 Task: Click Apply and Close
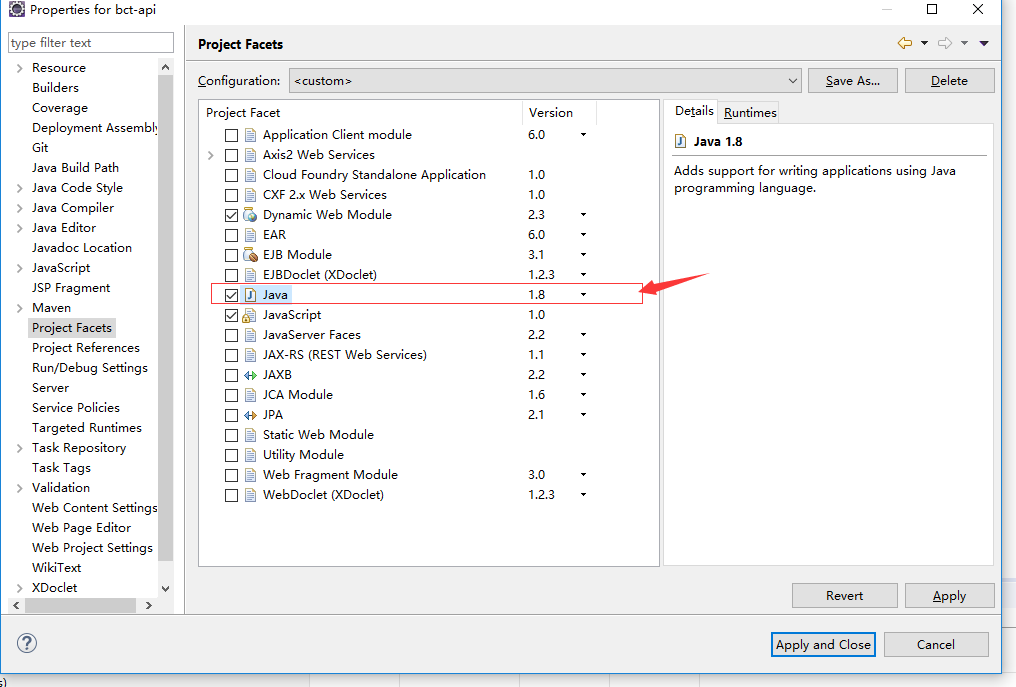(823, 644)
